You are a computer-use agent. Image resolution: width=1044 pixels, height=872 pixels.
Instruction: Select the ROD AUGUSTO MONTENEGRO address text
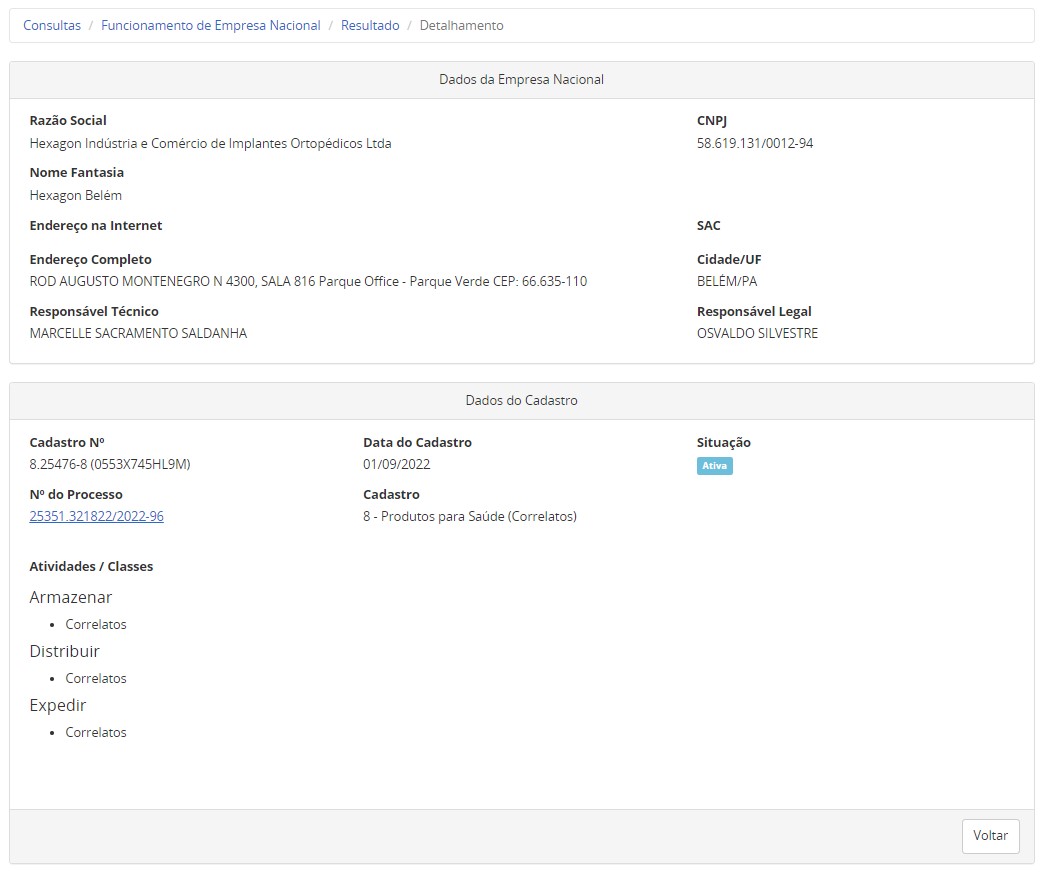308,282
